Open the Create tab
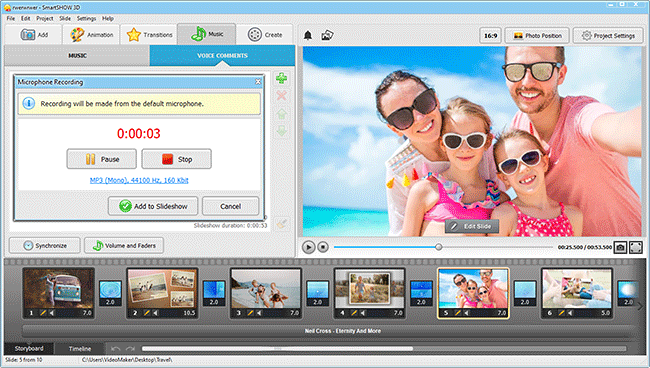The width and height of the screenshot is (650, 368). [264, 34]
